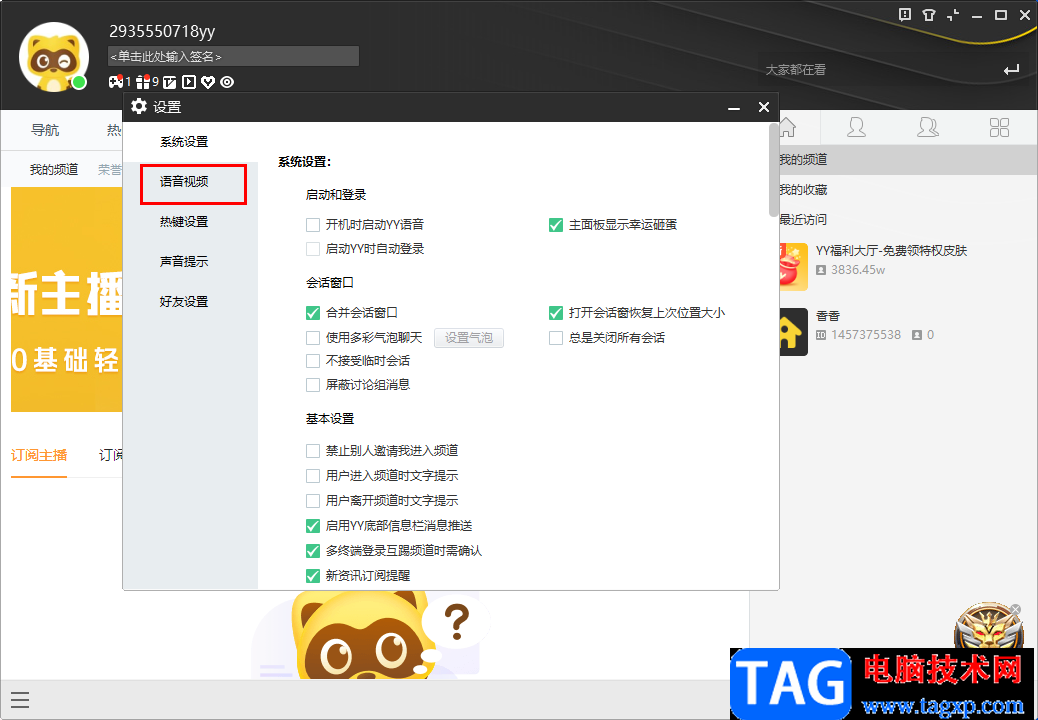Uncheck 打开会话窗恢复上次位置大小
1038x720 pixels.
coord(556,312)
